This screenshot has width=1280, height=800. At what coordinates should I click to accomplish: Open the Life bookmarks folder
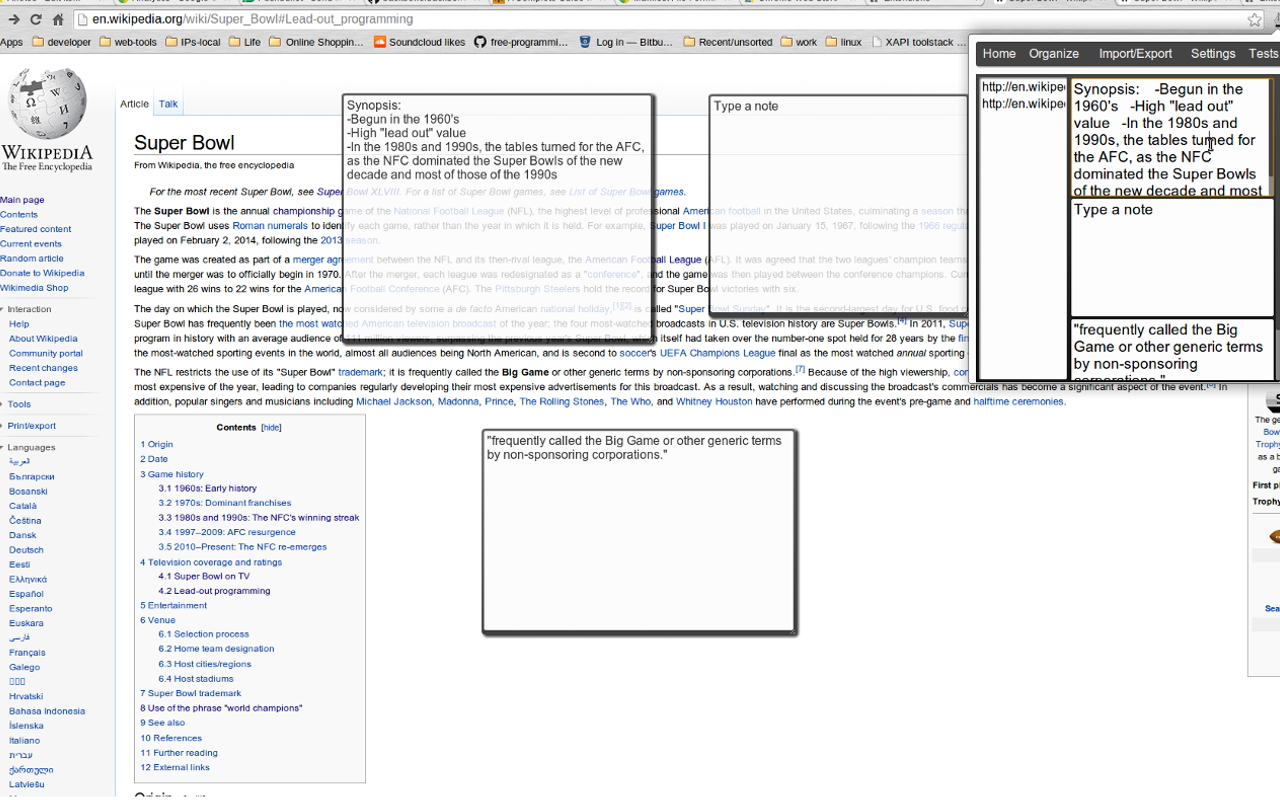click(245, 42)
